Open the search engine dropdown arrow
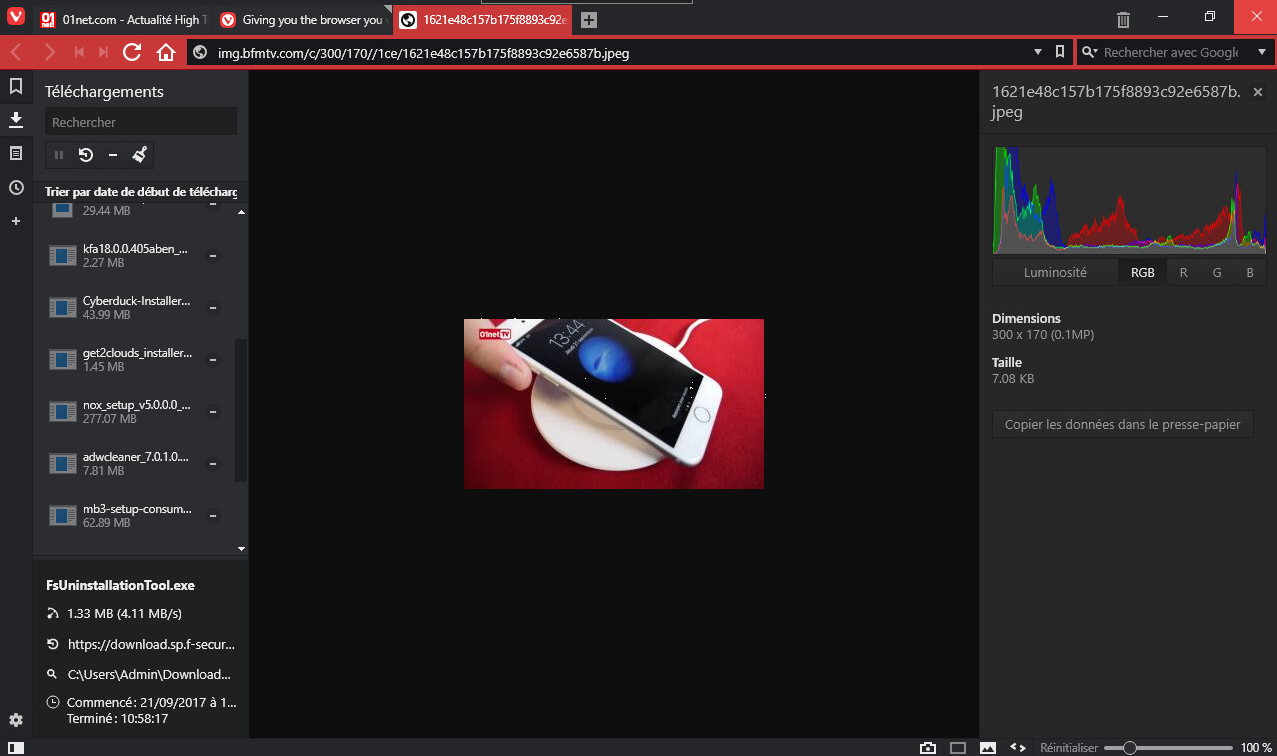 coord(1261,52)
